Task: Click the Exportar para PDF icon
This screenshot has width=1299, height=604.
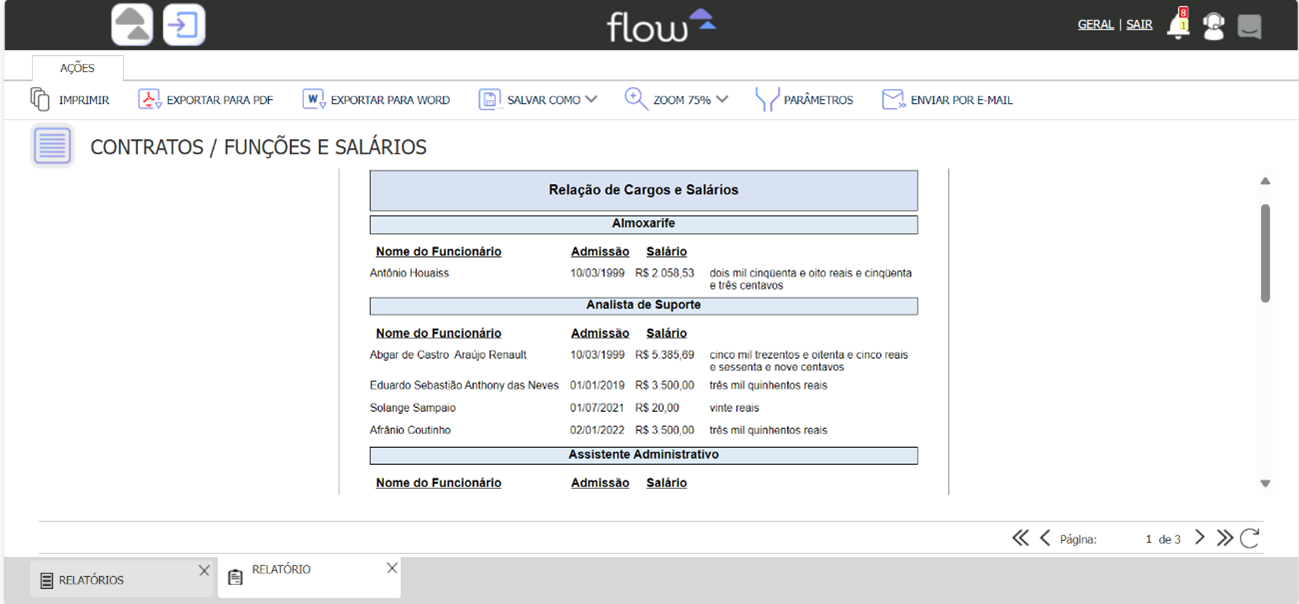Action: pos(150,99)
